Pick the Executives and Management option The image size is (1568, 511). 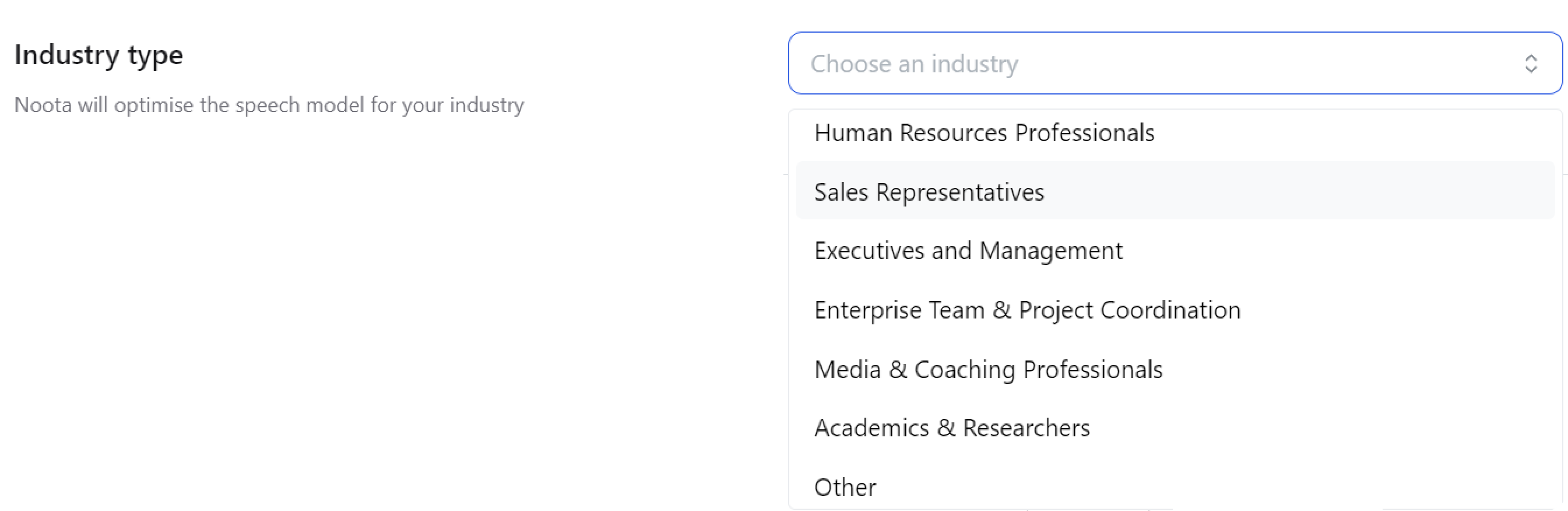pyautogui.click(x=968, y=251)
